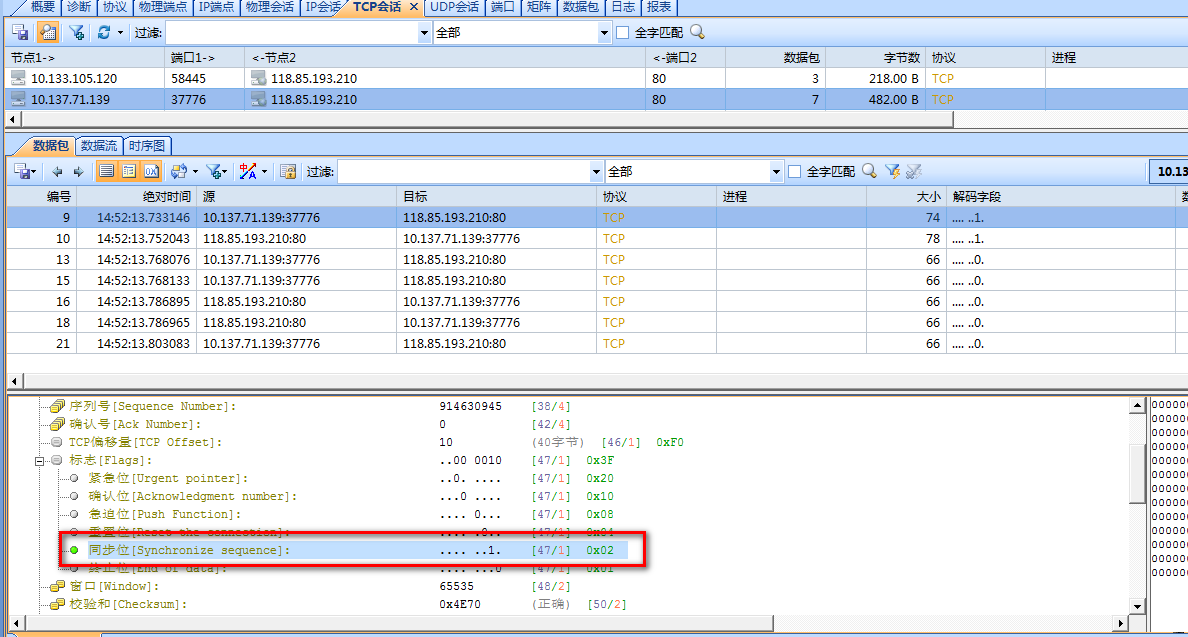
Task: Enable 全字匹配 checkbox in conversation filter bar
Action: 623,33
